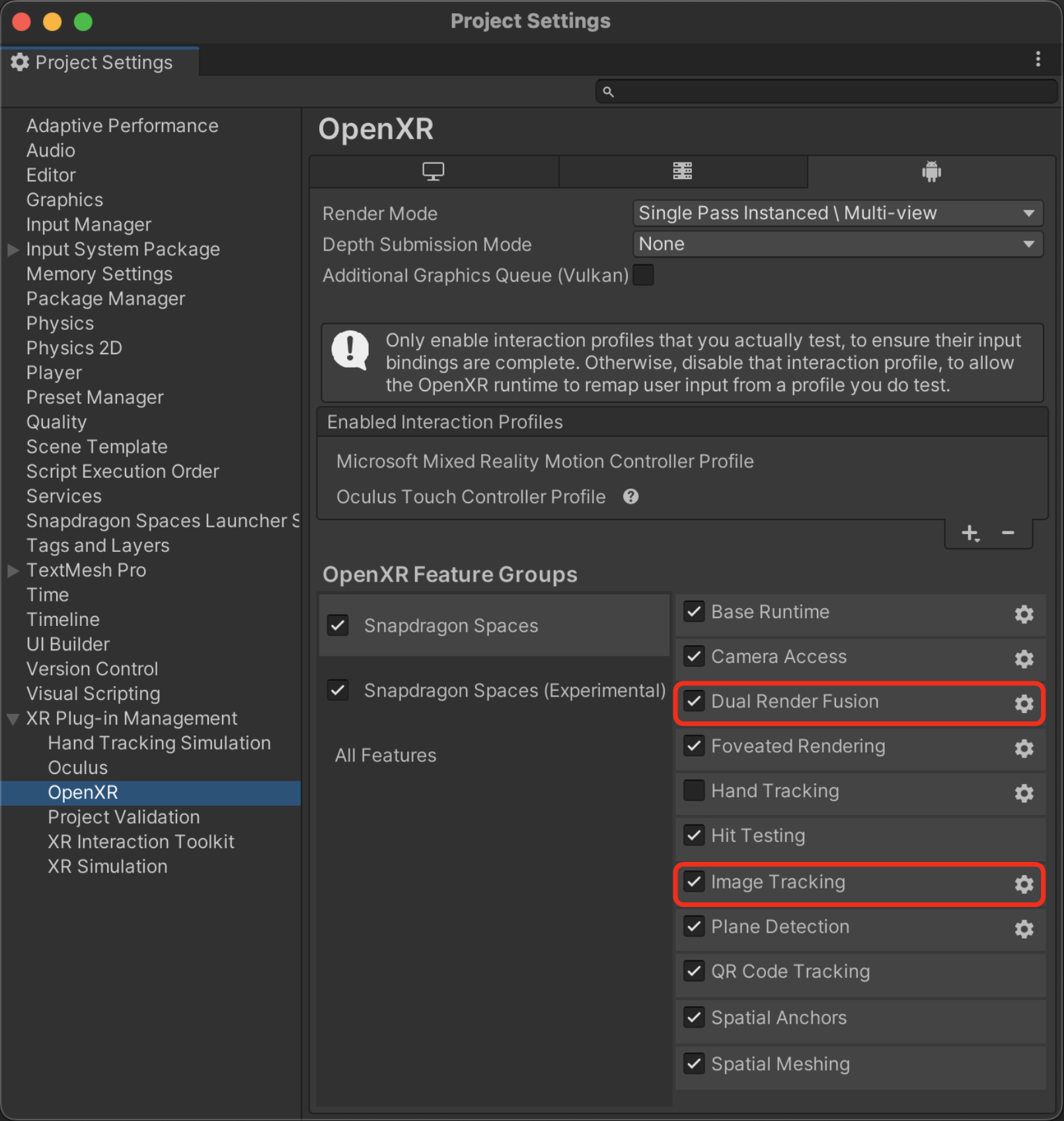Enable the Hand Tracking checkbox
1064x1121 pixels.
pyautogui.click(x=693, y=791)
